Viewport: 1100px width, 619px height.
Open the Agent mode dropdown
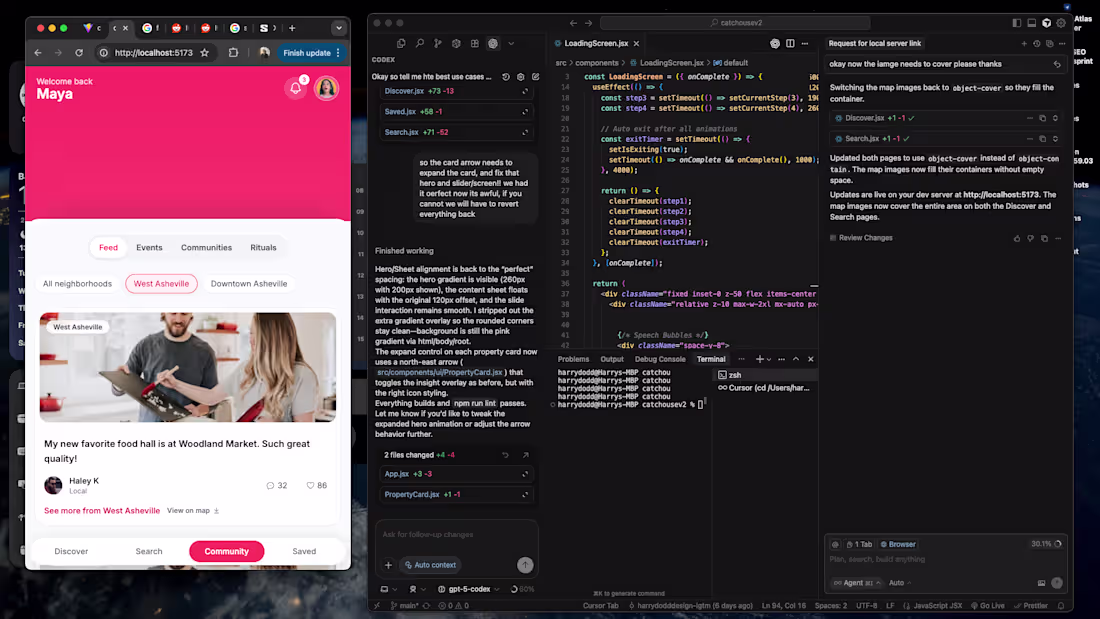click(x=856, y=583)
